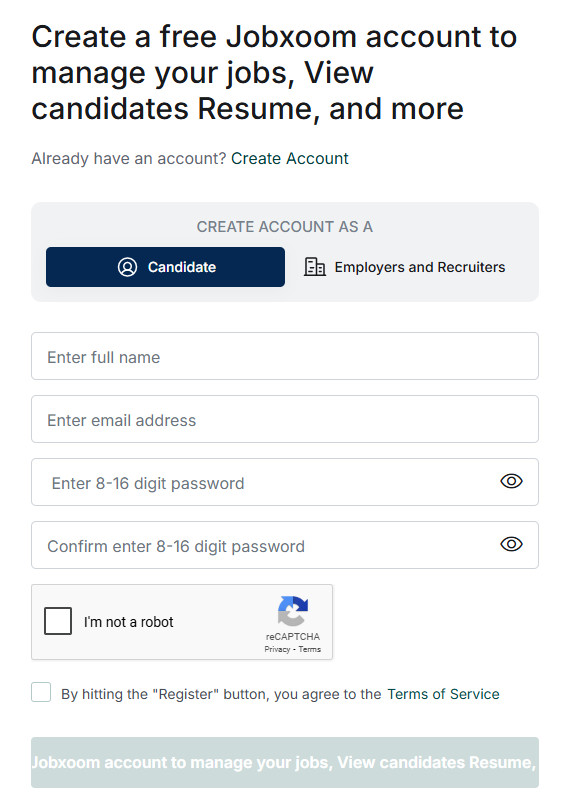Tick the Terms of Service agreement checkbox

41,692
